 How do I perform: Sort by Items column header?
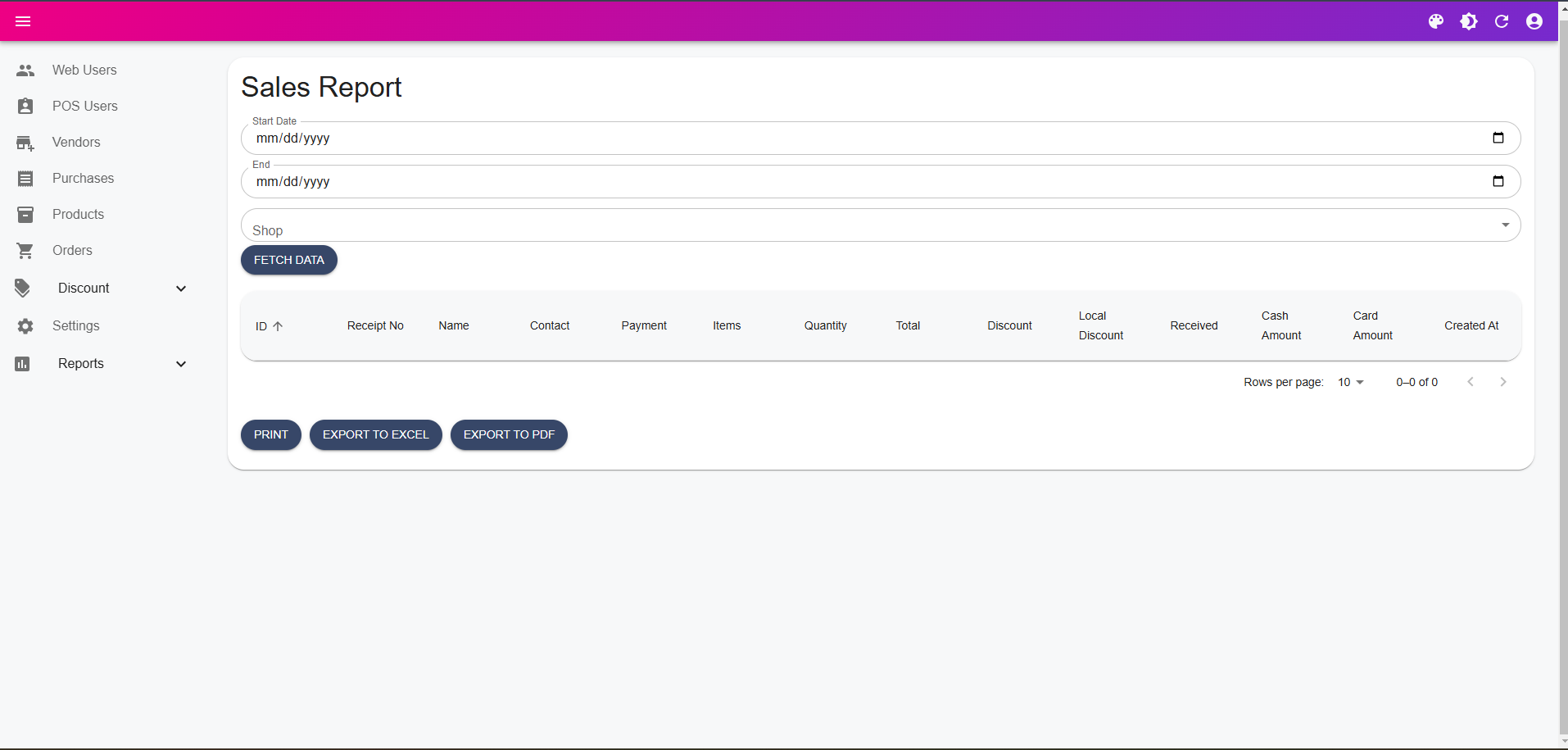[x=727, y=326]
